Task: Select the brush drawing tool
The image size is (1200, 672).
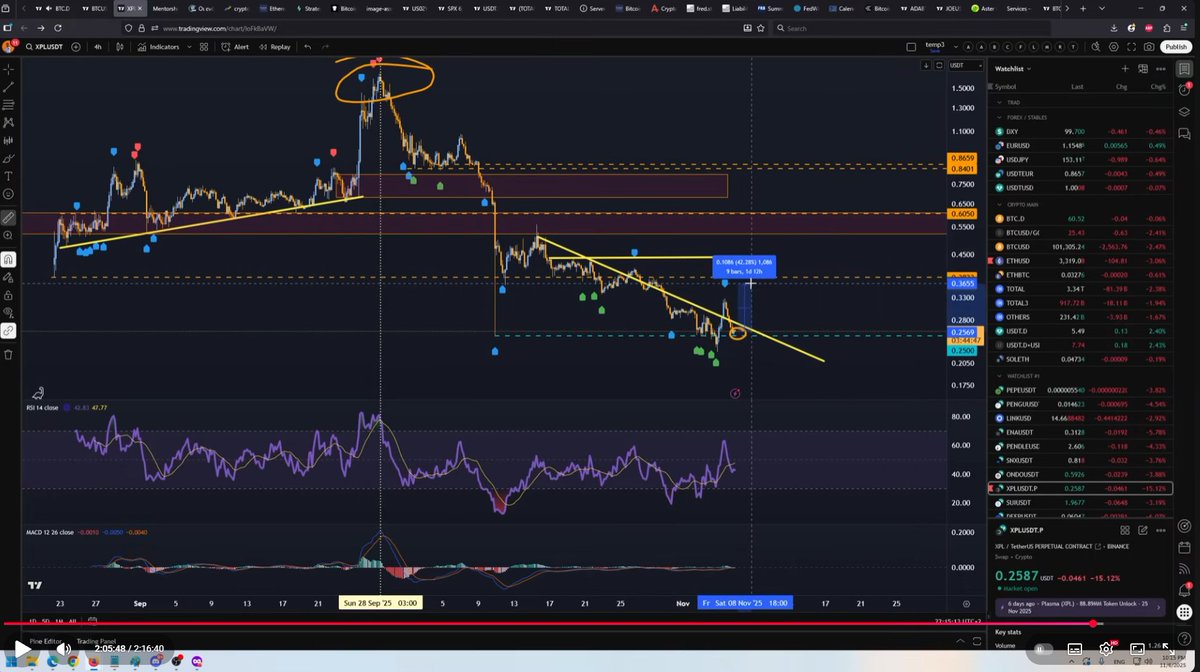Action: [9, 158]
